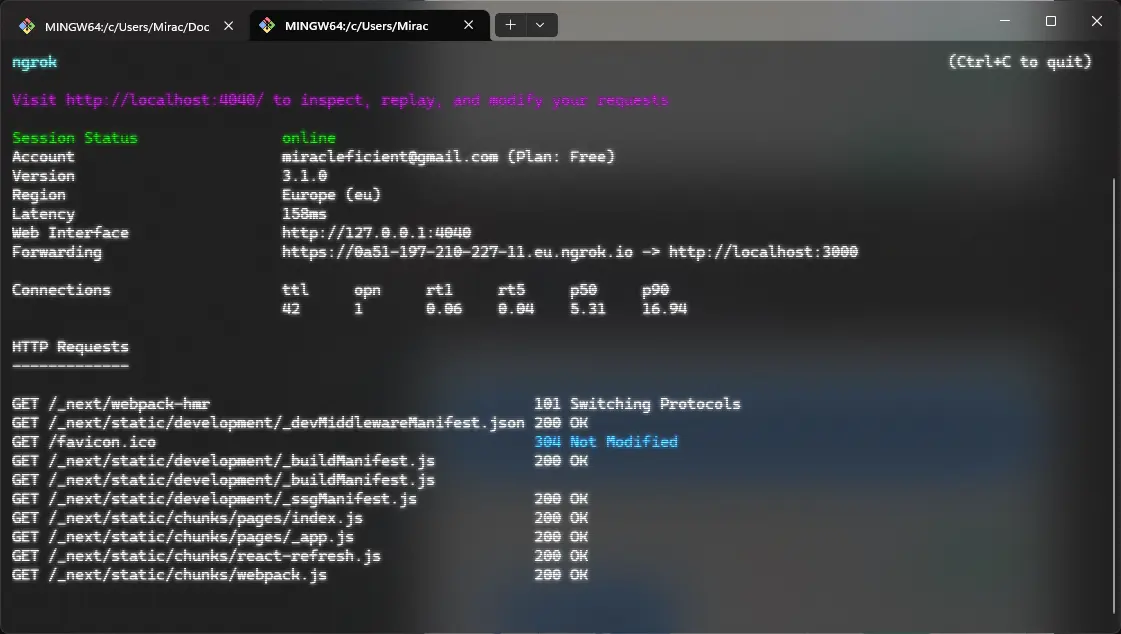Click the Forwarding label
Screen dimensions: 1121x634
click(x=56, y=252)
